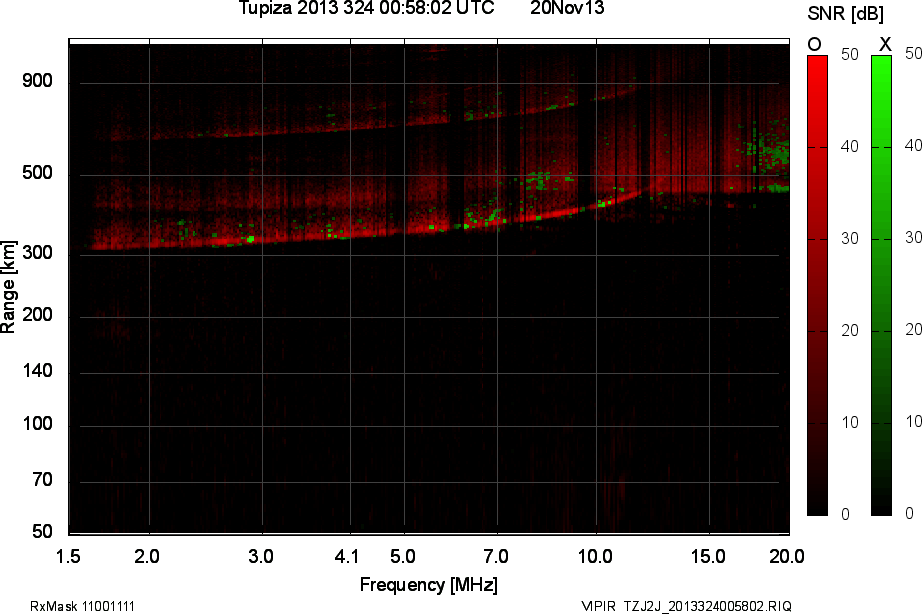Click the file name 'VIPIR TZJ2J_2013324005802.RIQ'

point(686,606)
